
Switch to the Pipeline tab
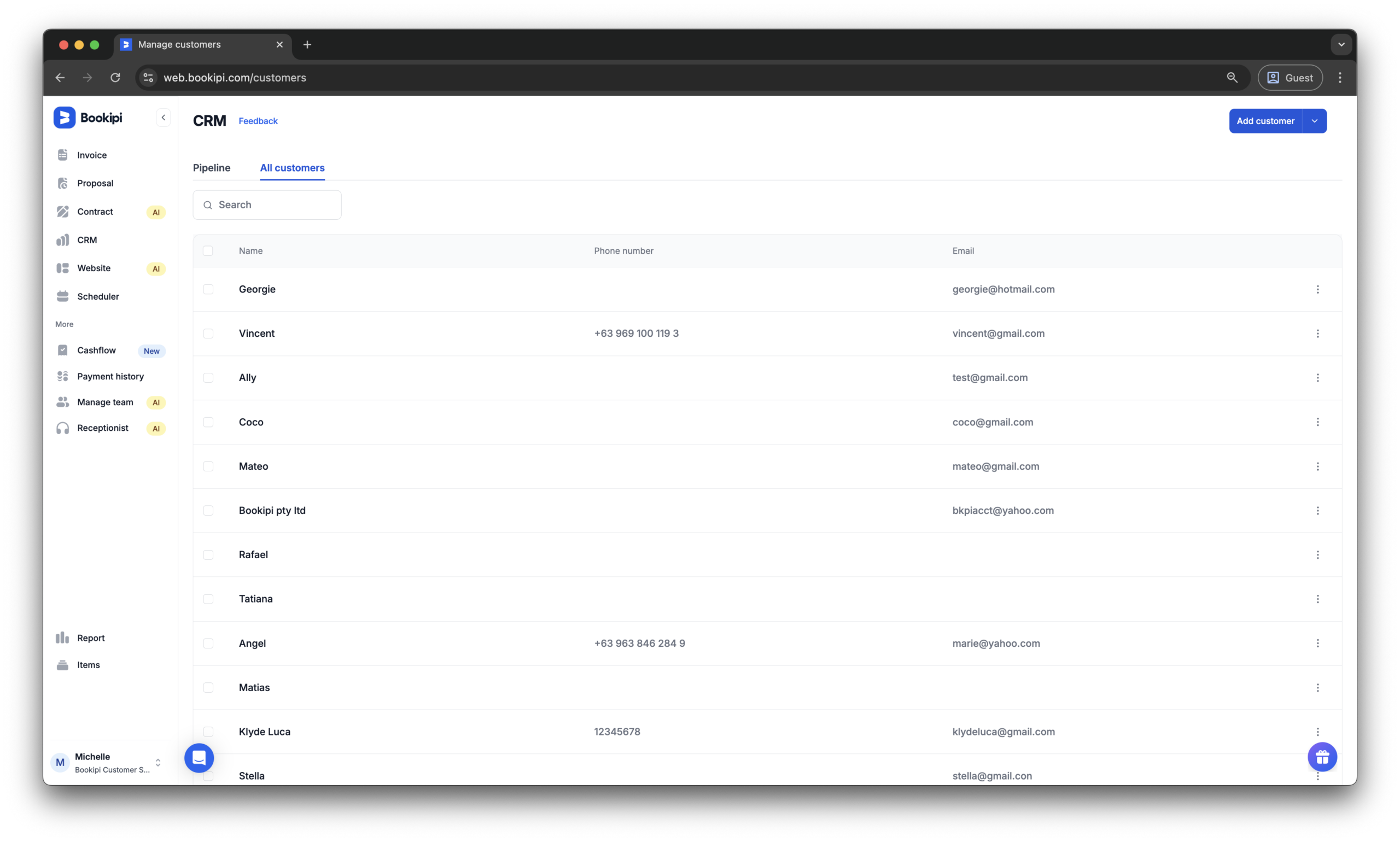(211, 168)
